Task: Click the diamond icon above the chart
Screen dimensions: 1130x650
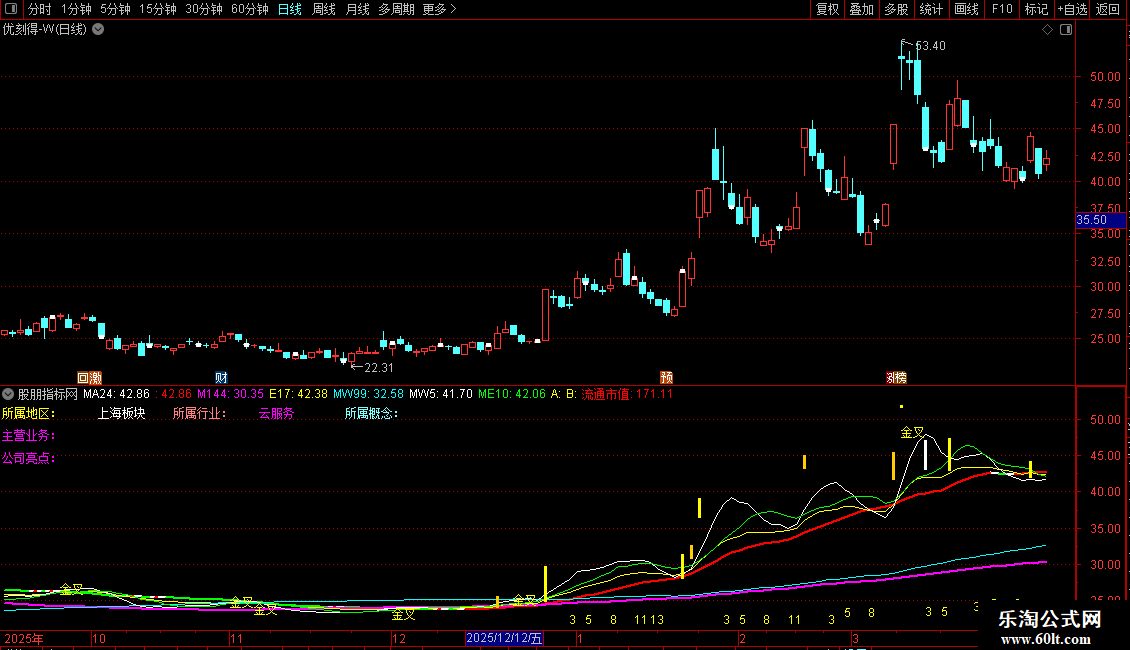Action: 1047,30
